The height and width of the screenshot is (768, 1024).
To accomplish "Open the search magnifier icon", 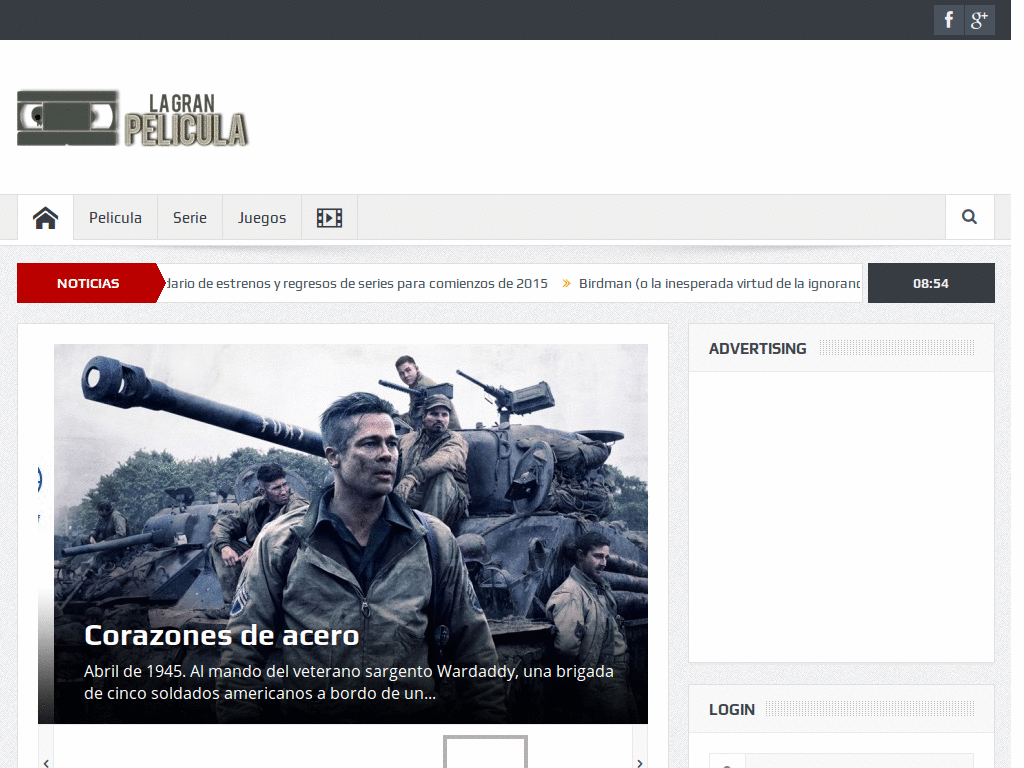I will coord(970,217).
